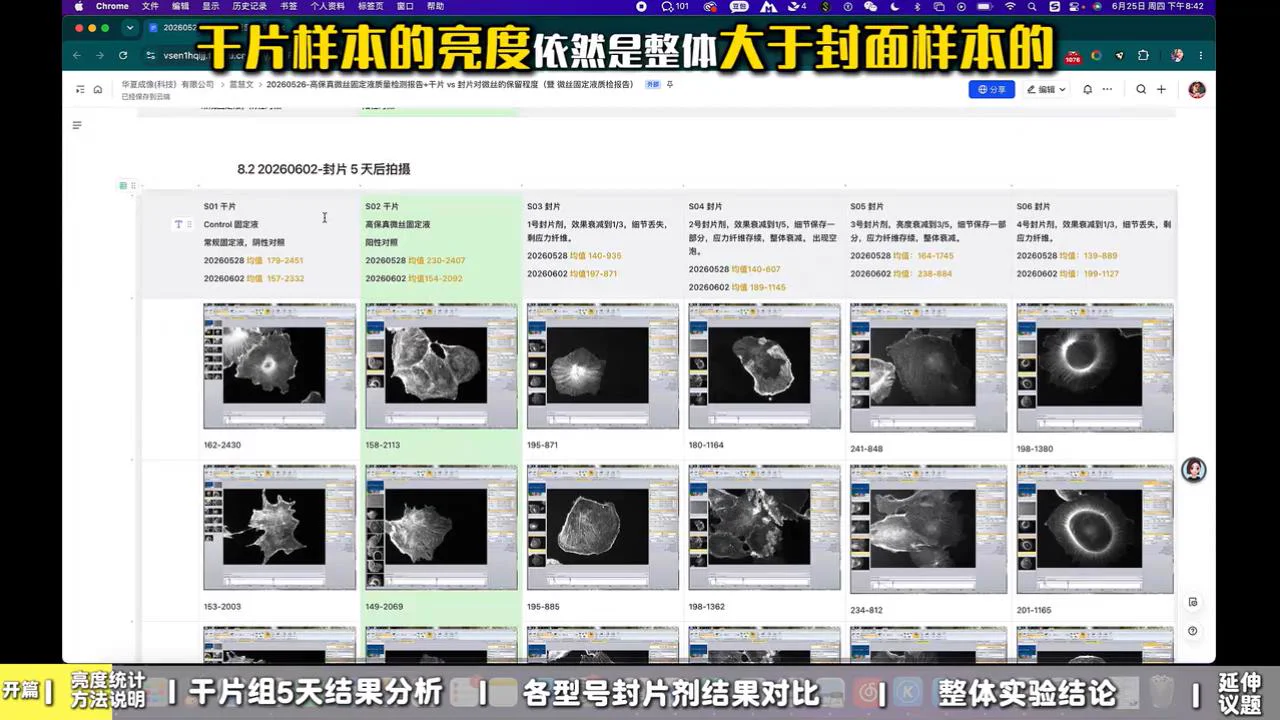Create new item with plus icon
Viewport: 1280px width, 720px height.
tap(1161, 89)
